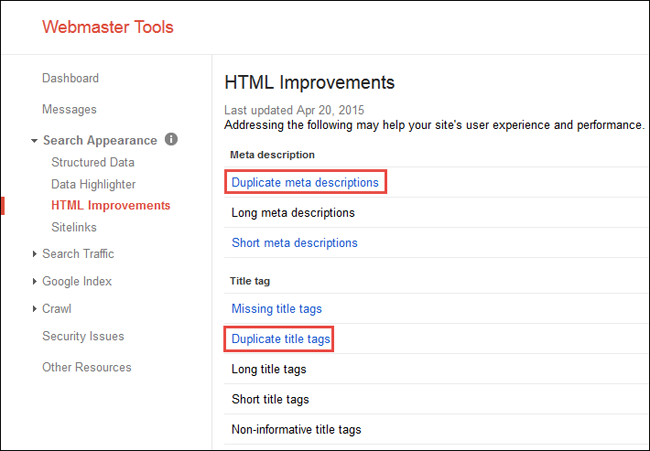The image size is (650, 451).
Task: Click the Non-informative title tags row
Action: (x=437, y=429)
